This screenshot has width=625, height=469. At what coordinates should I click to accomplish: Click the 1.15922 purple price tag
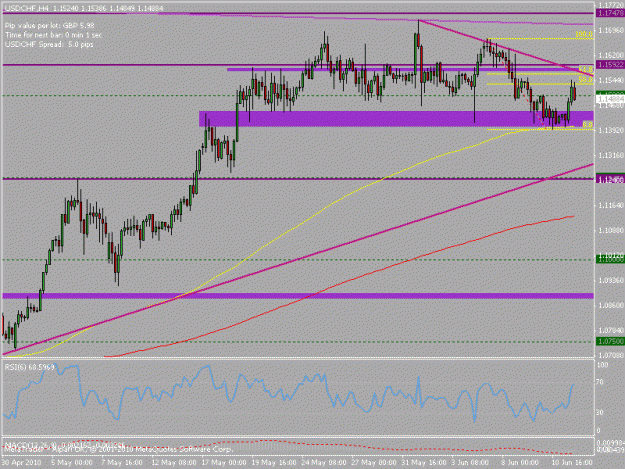point(610,65)
